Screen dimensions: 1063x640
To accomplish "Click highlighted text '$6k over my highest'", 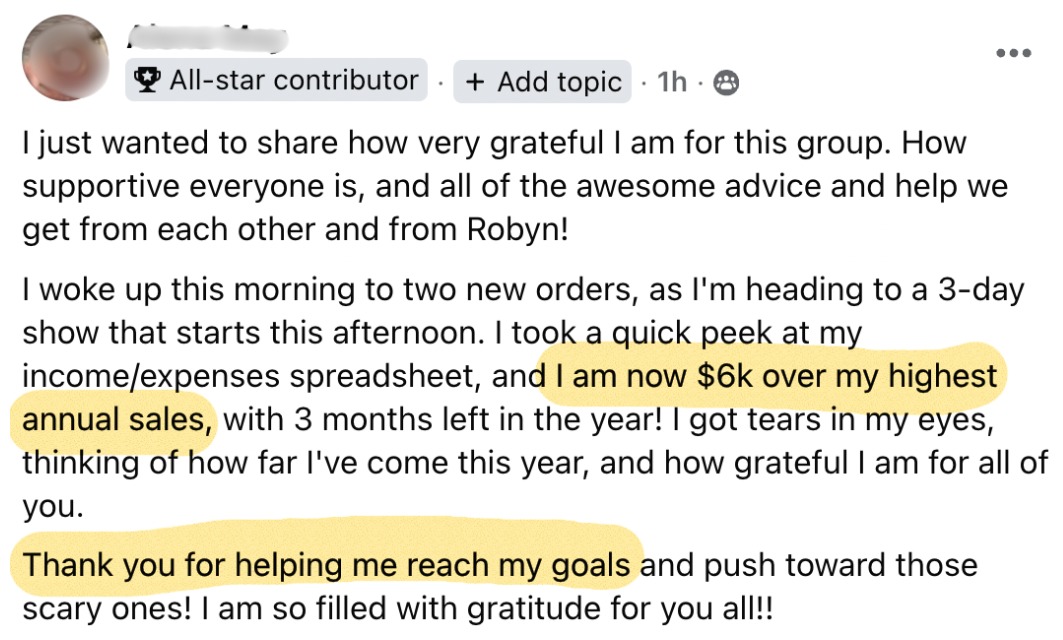I will [847, 376].
